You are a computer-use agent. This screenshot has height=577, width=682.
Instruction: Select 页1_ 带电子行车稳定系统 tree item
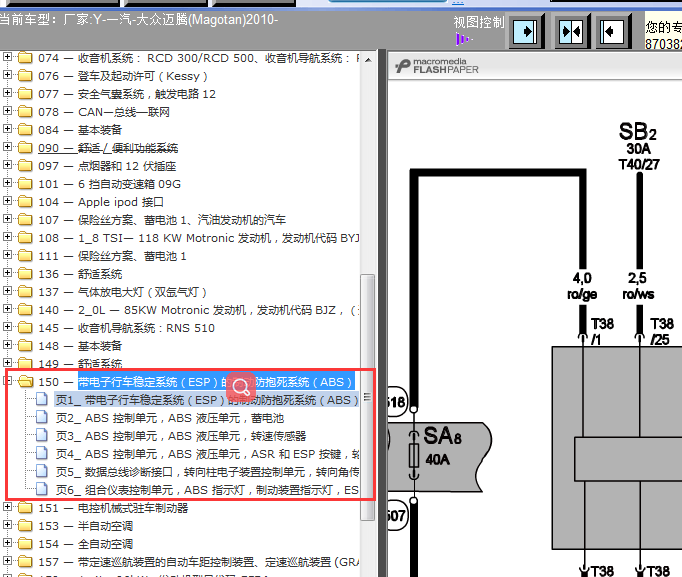pos(207,400)
